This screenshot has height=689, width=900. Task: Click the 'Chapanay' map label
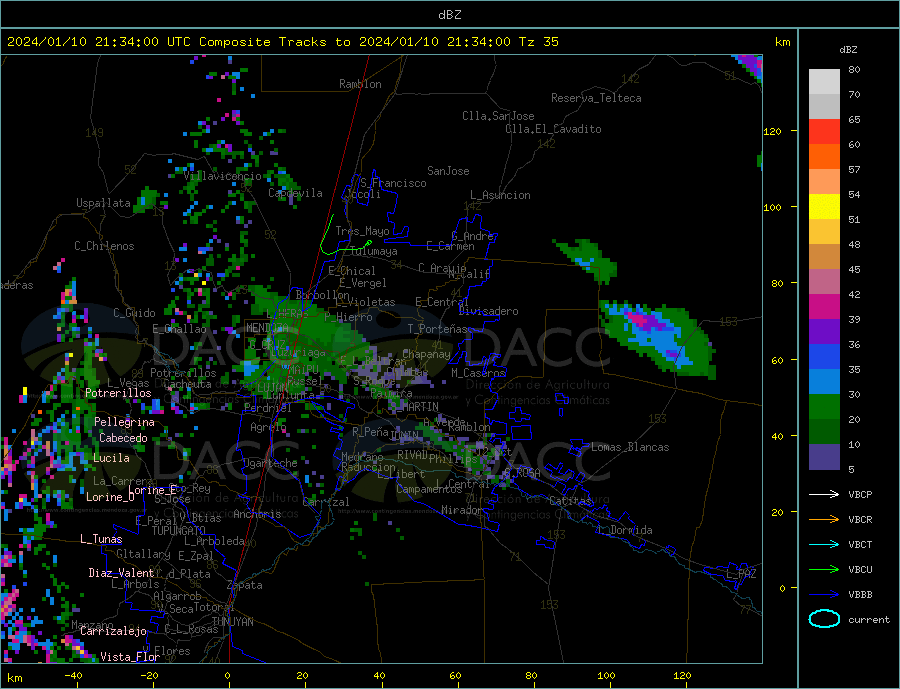[x=426, y=355]
